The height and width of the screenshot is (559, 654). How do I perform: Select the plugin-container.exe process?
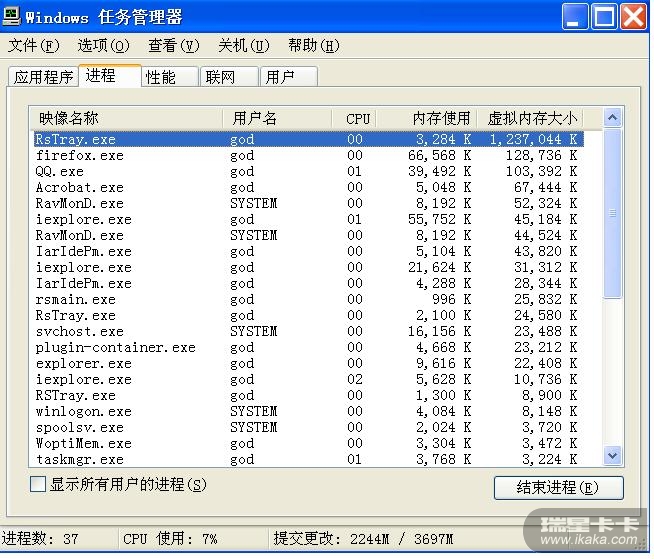point(308,347)
